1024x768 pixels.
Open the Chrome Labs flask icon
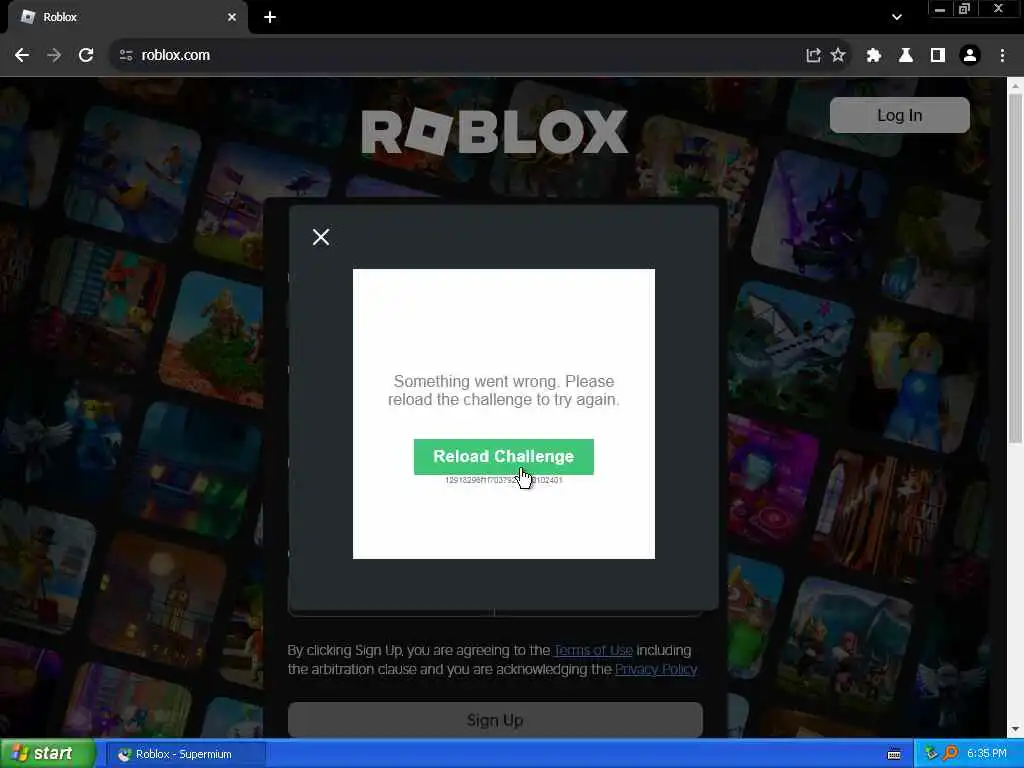[x=906, y=56]
